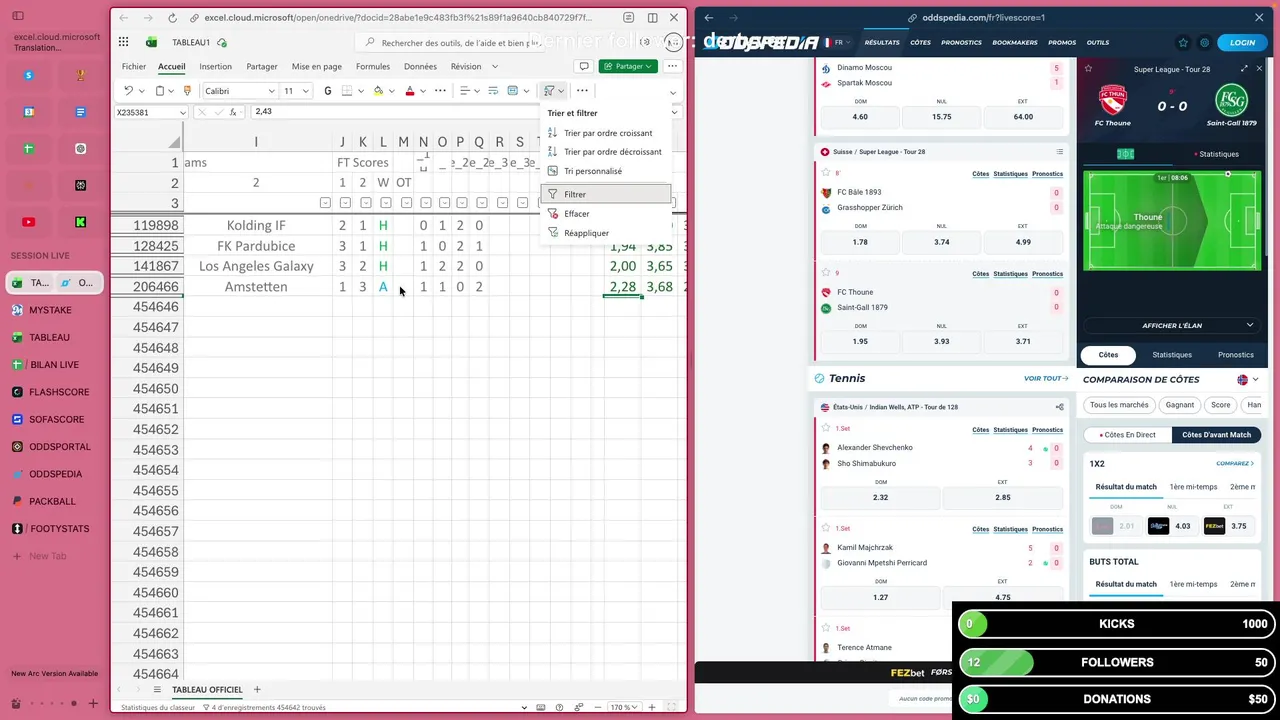This screenshot has height=720, width=1280.
Task: Reload the Excel page
Action: pyautogui.click(x=172, y=18)
